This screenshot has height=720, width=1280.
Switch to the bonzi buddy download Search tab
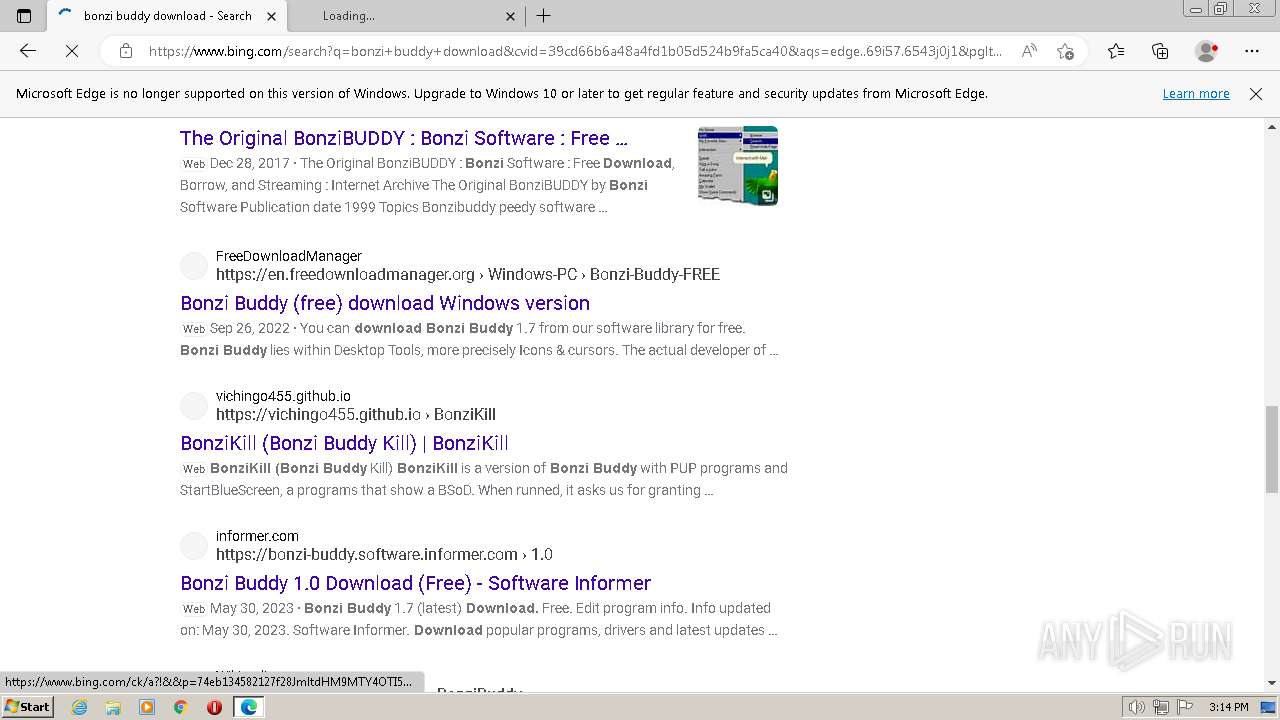tap(168, 16)
